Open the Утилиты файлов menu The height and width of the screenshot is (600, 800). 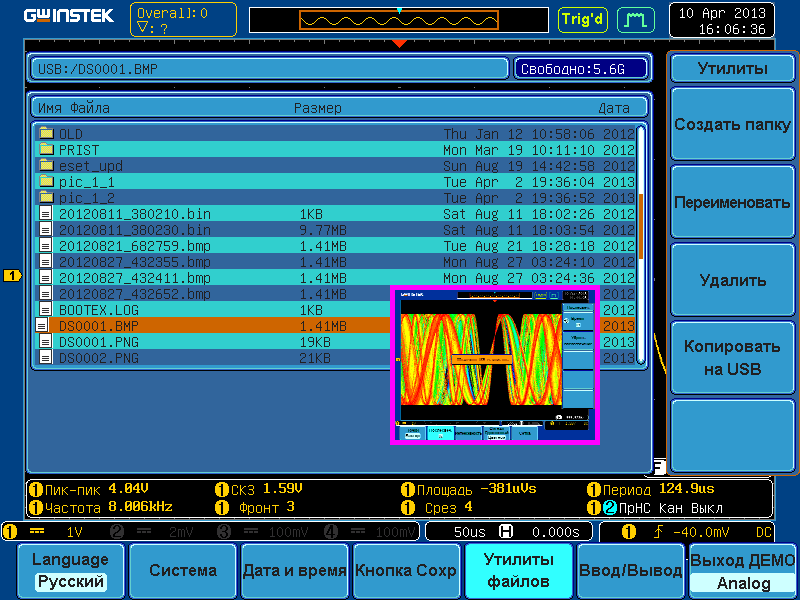[518, 571]
